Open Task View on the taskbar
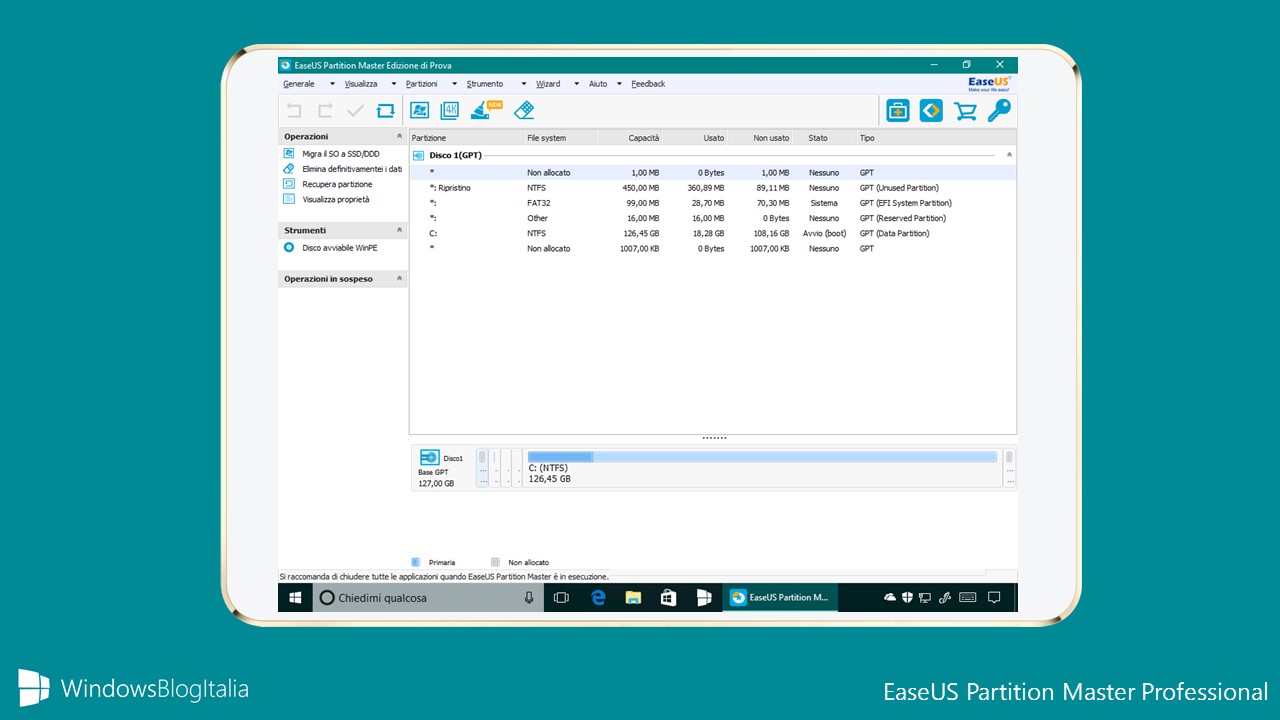The height and width of the screenshot is (720, 1280). click(561, 598)
